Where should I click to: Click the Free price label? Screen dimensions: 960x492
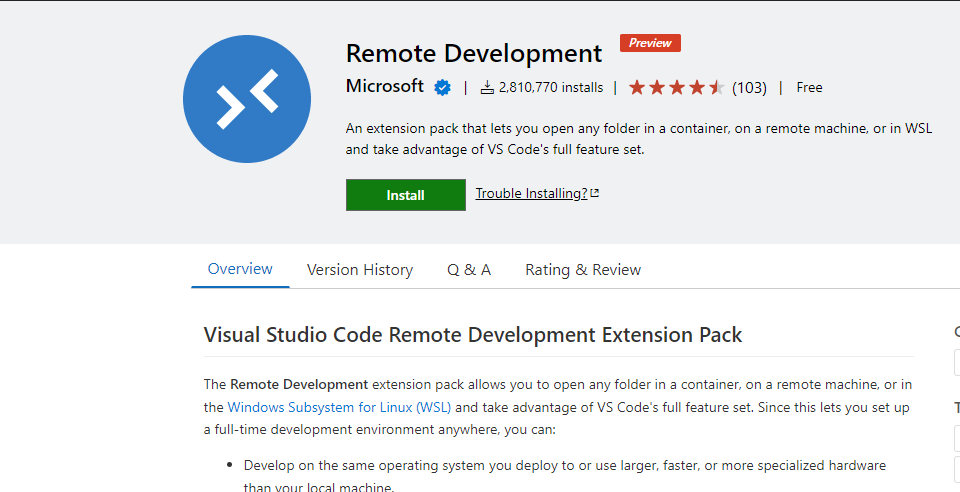click(x=809, y=88)
